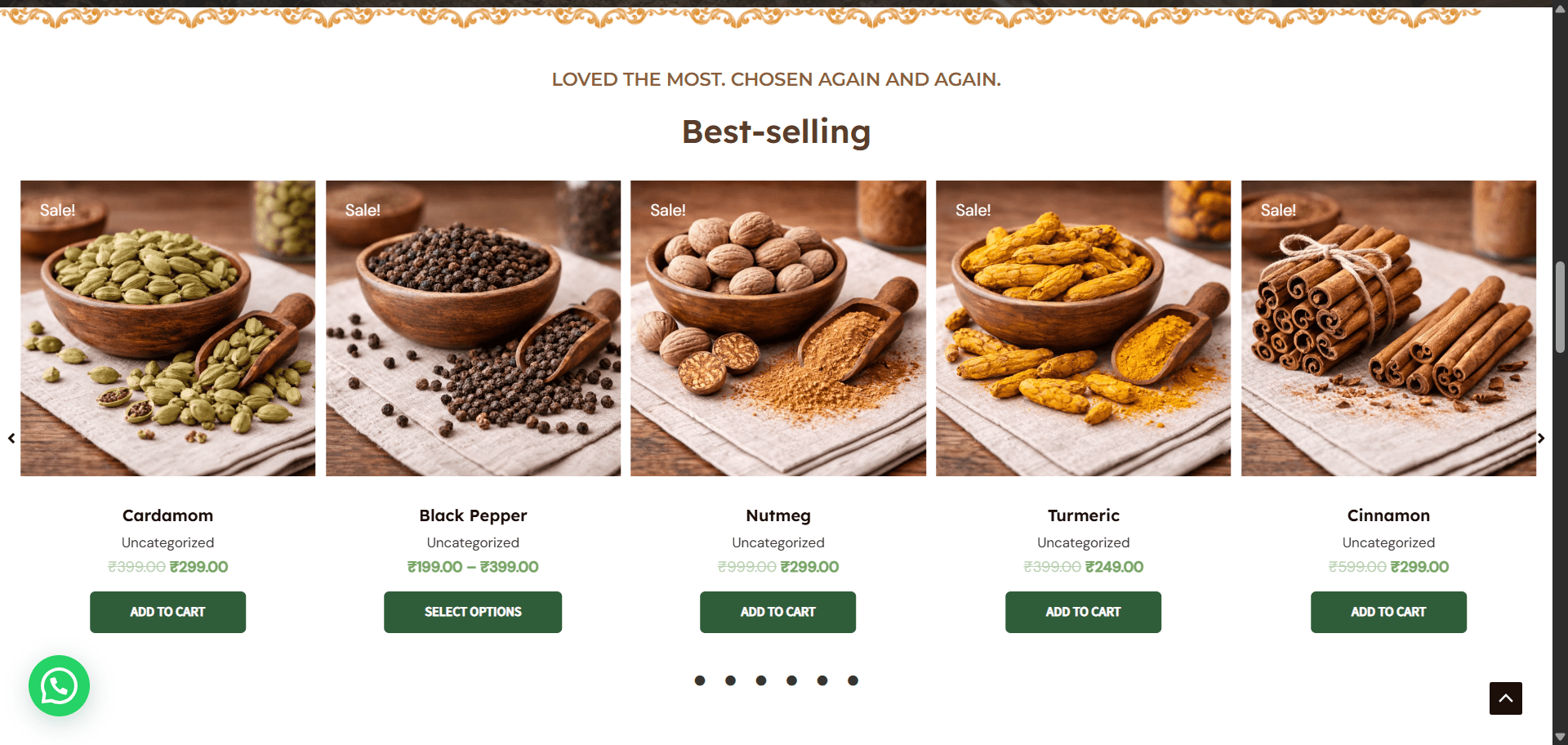This screenshot has width=1568, height=745.
Task: Select the third carousel pagination dot
Action: coord(761,680)
